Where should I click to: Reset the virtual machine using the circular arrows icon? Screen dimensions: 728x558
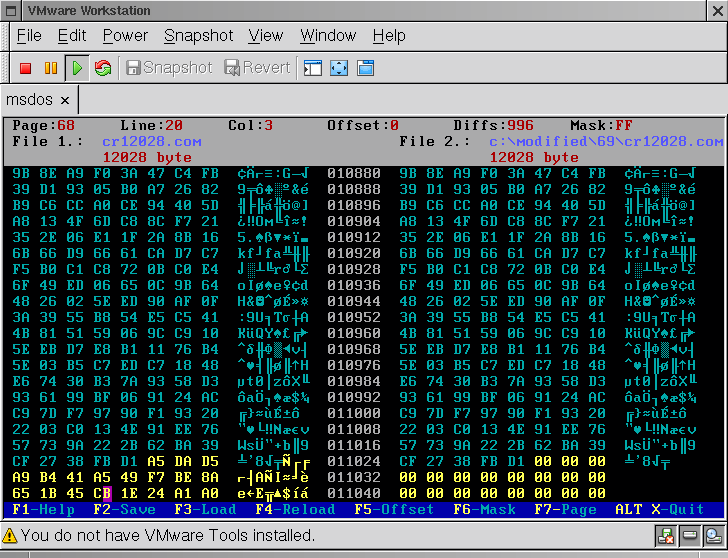102,68
